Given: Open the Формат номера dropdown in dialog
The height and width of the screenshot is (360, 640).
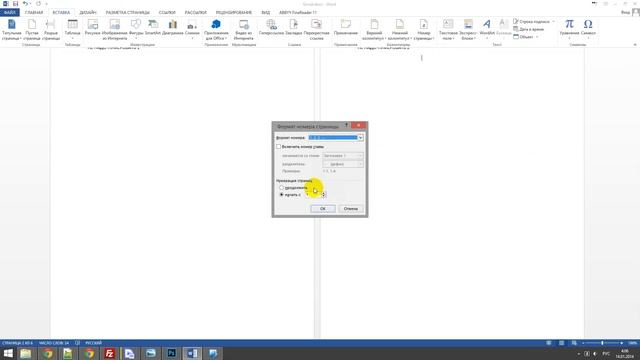Looking at the screenshot, I should click(336, 138).
